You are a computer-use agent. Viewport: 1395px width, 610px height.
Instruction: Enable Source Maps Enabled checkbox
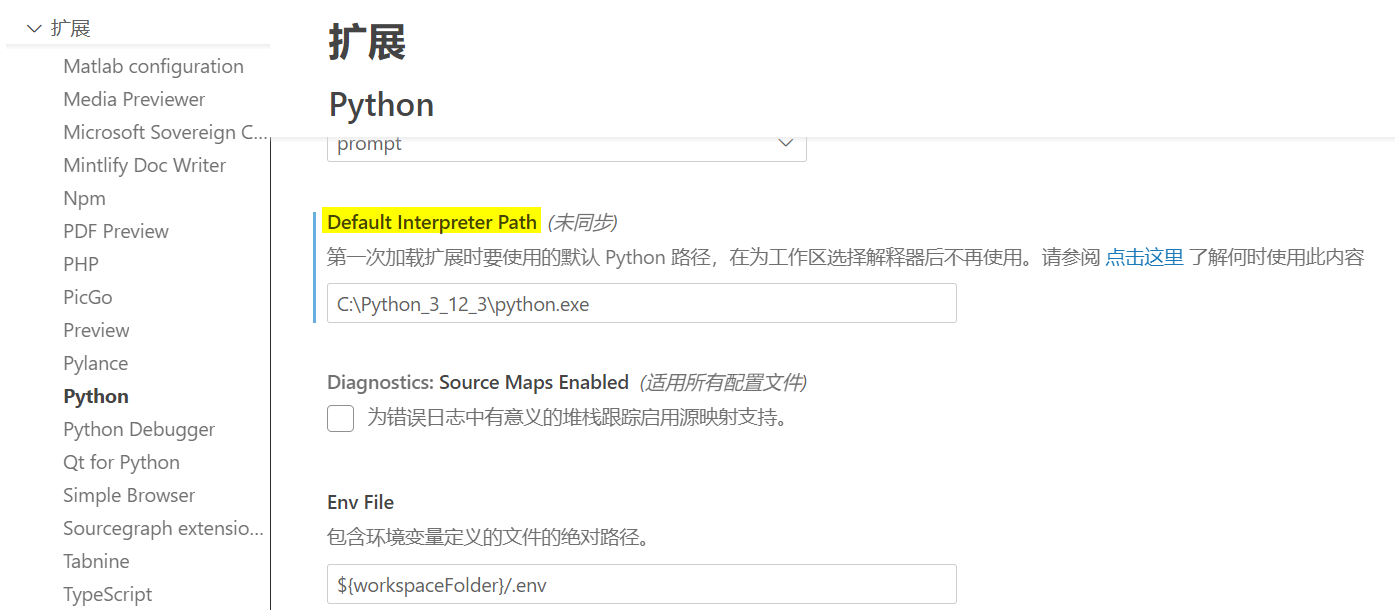(341, 418)
